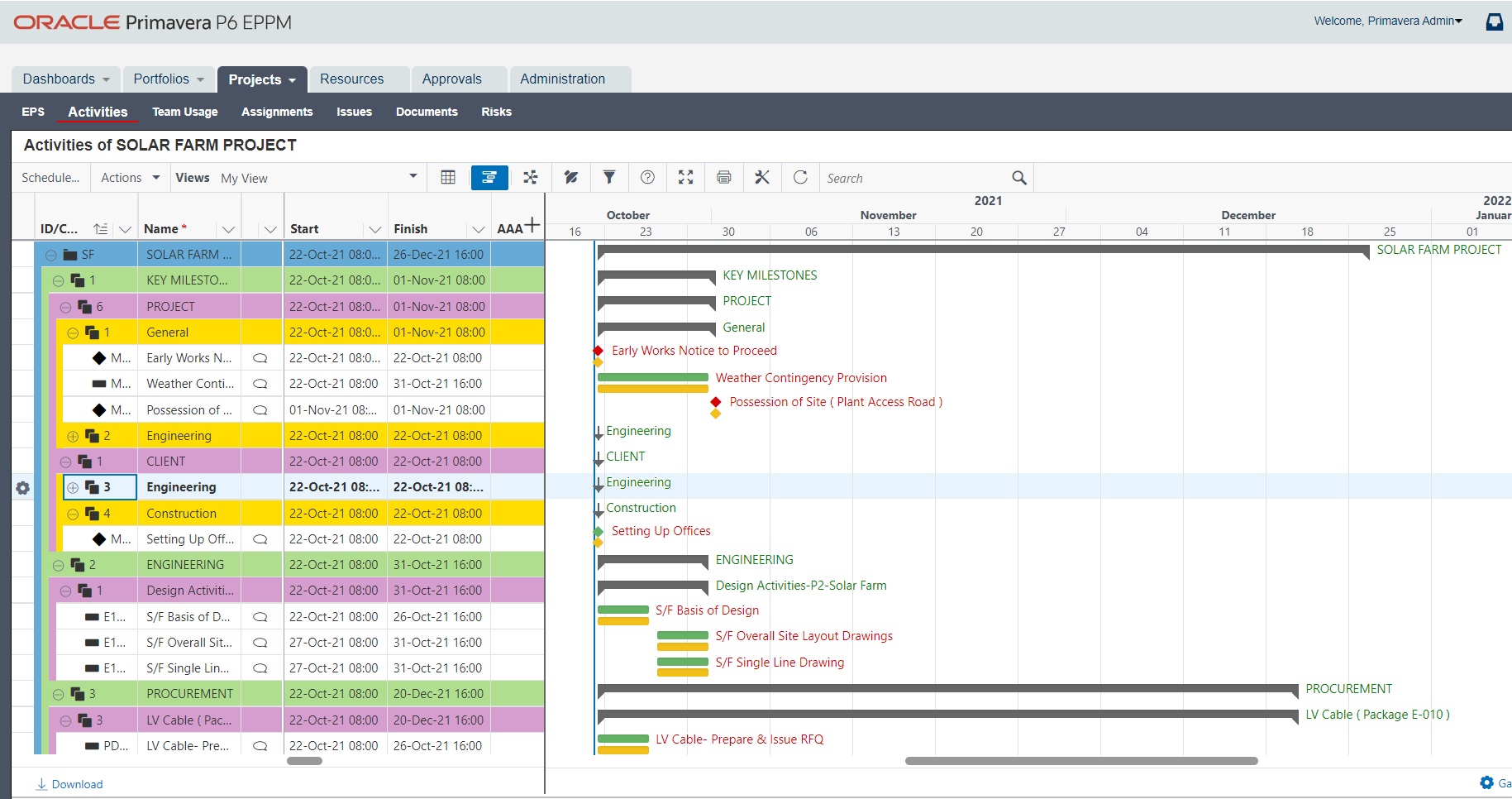This screenshot has width=1512, height=799.
Task: Click the refresh icon
Action: [800, 177]
